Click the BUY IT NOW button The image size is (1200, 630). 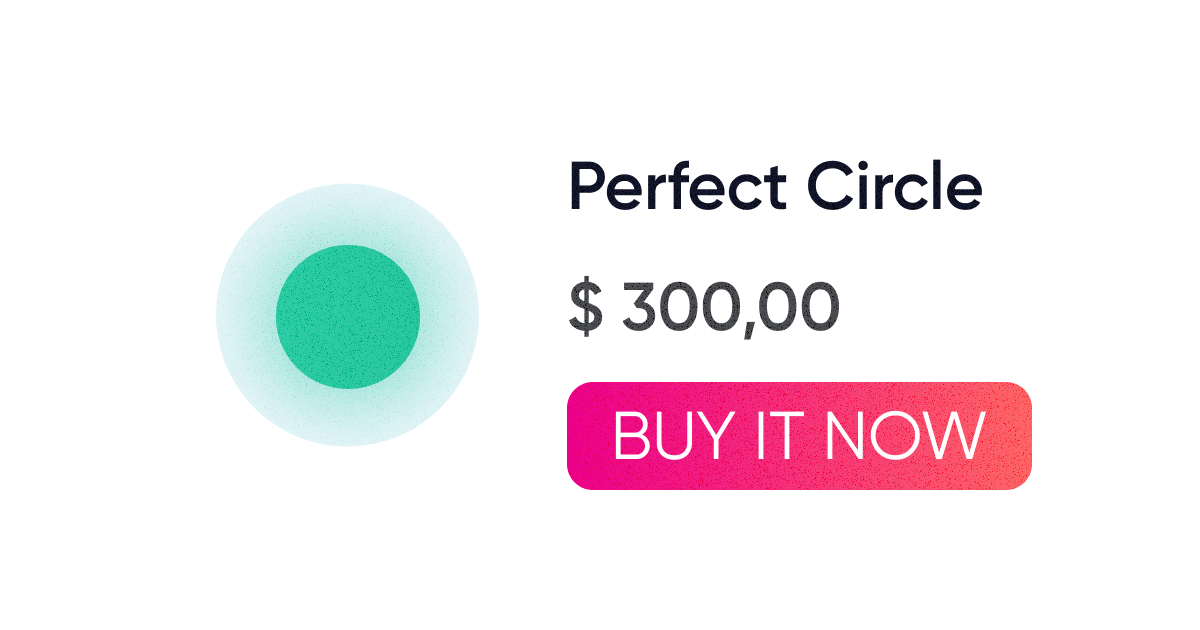click(798, 436)
